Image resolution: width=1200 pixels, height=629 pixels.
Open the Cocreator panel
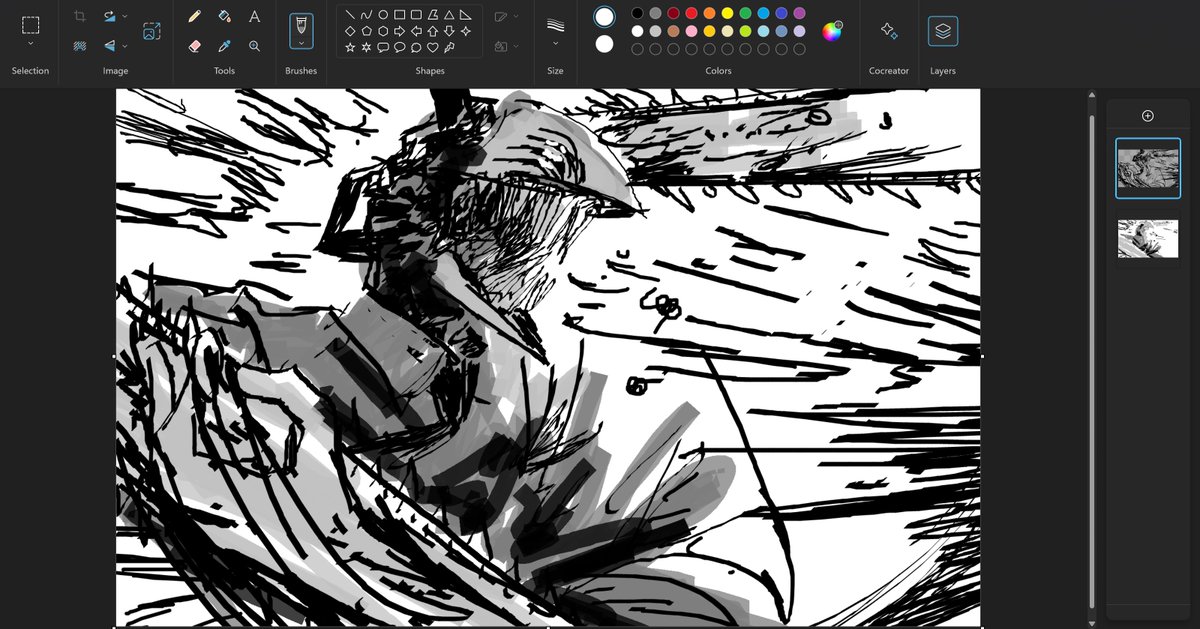pos(888,31)
